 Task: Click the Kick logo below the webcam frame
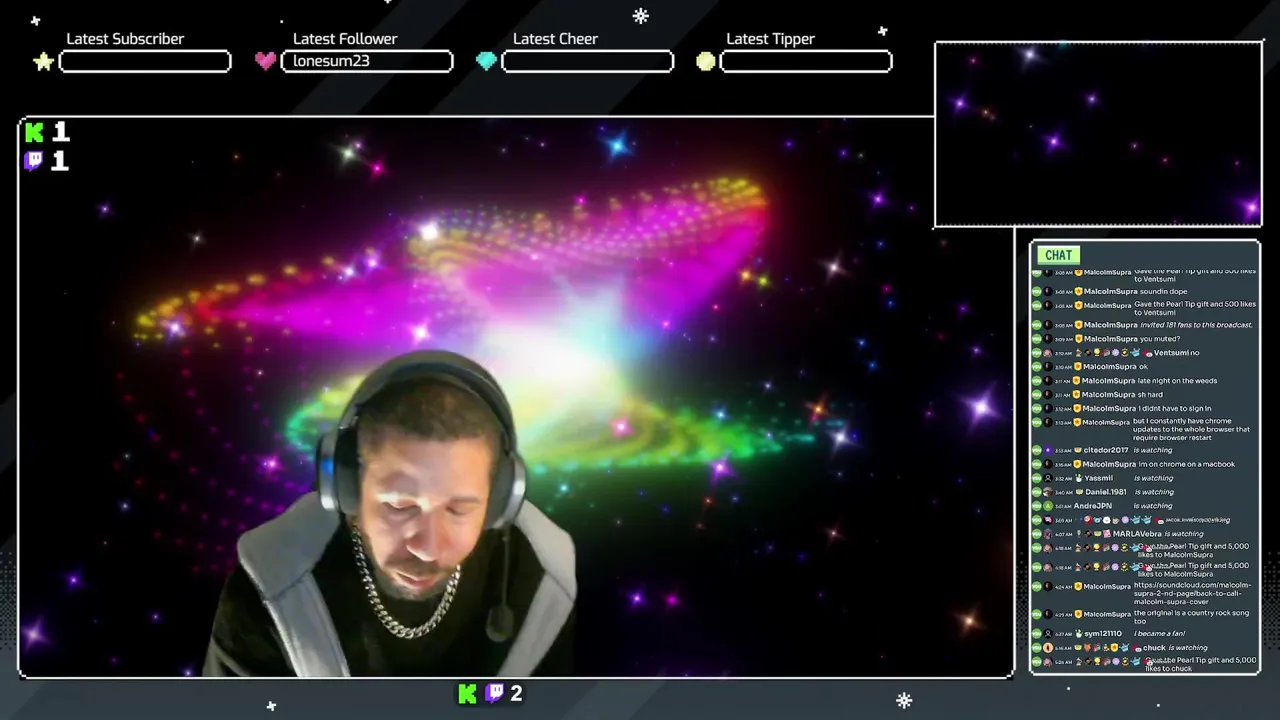467,693
